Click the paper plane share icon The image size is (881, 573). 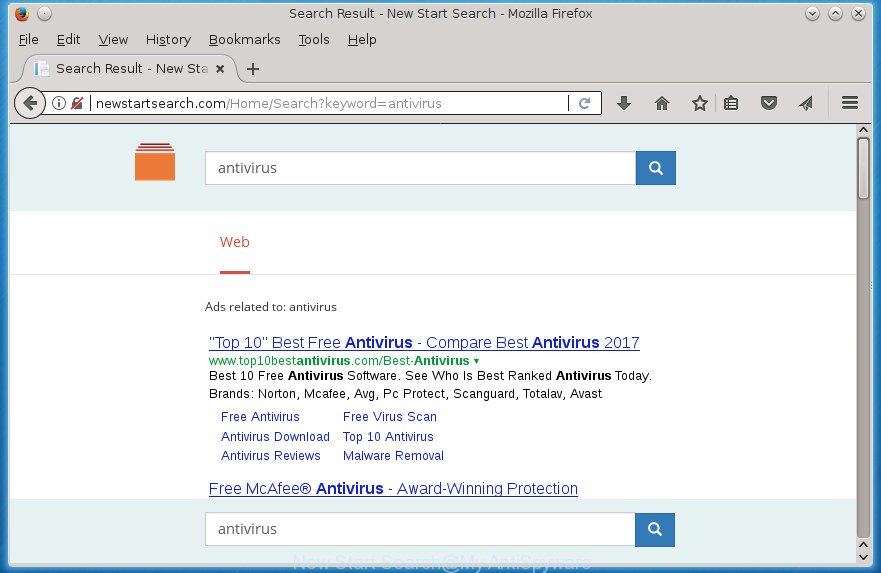(806, 103)
